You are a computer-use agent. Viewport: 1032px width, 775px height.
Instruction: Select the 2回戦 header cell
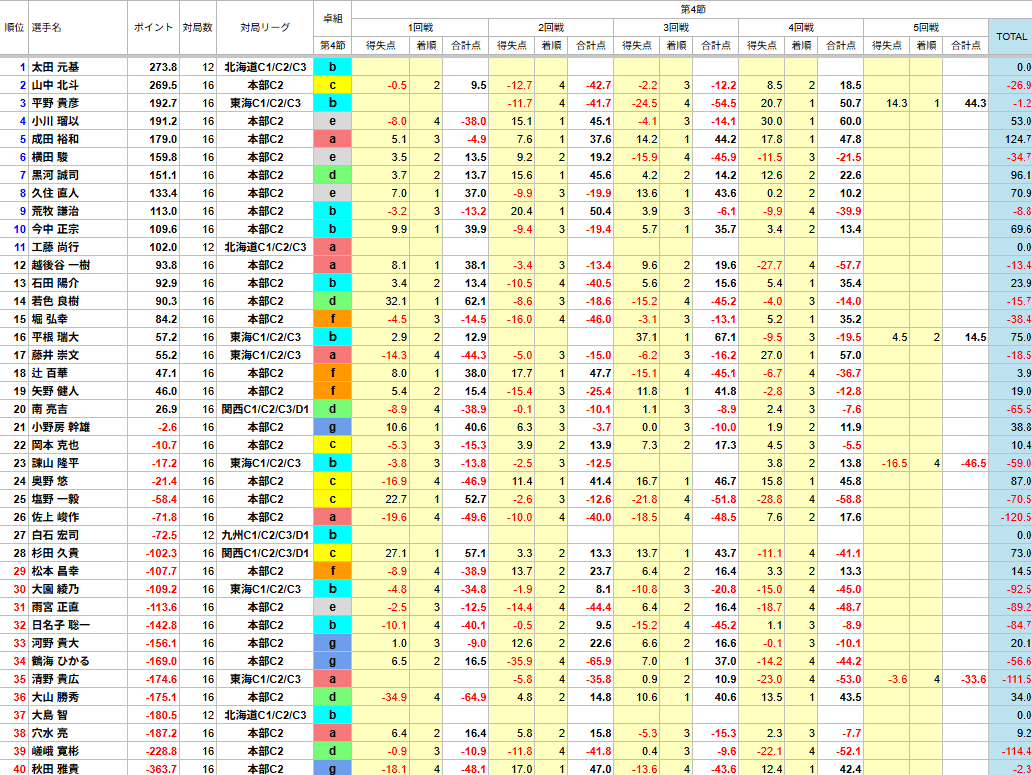pos(551,28)
